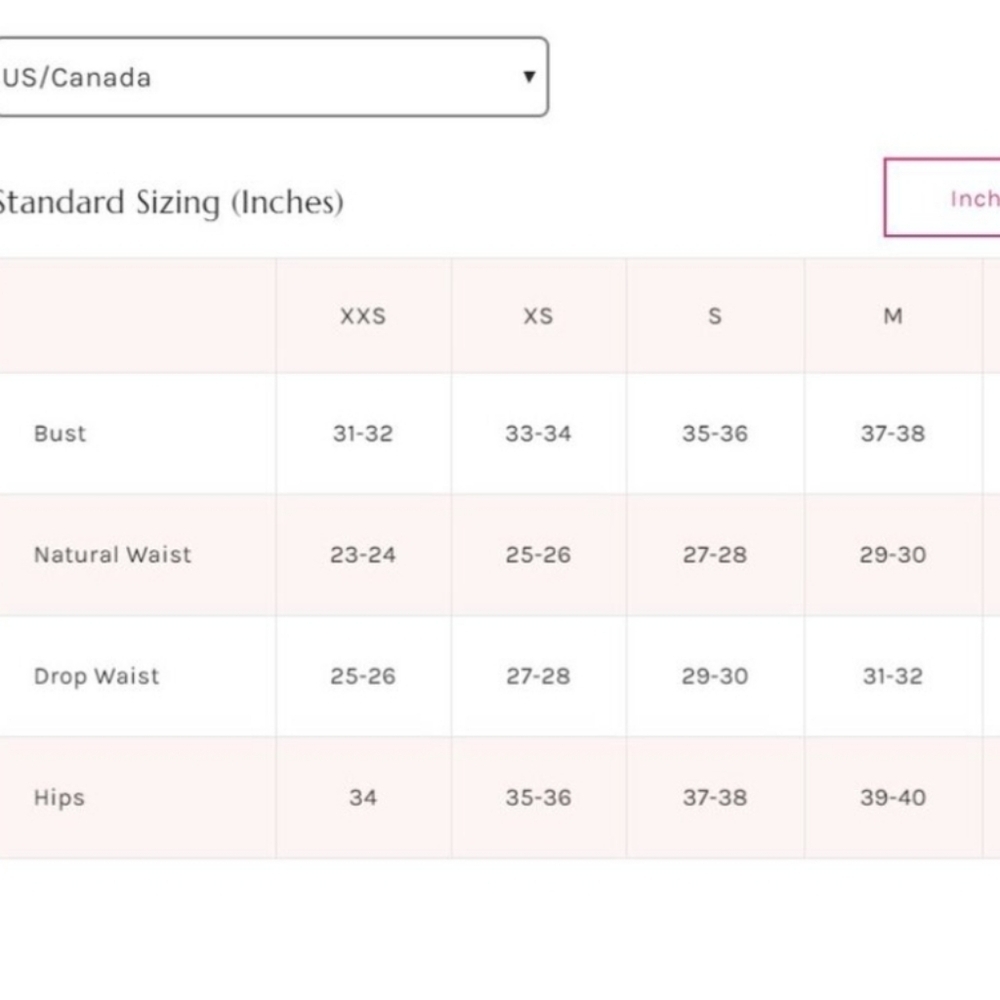Screen dimensions: 1000x1000
Task: Click the M bust value 37-38
Action: (x=893, y=434)
